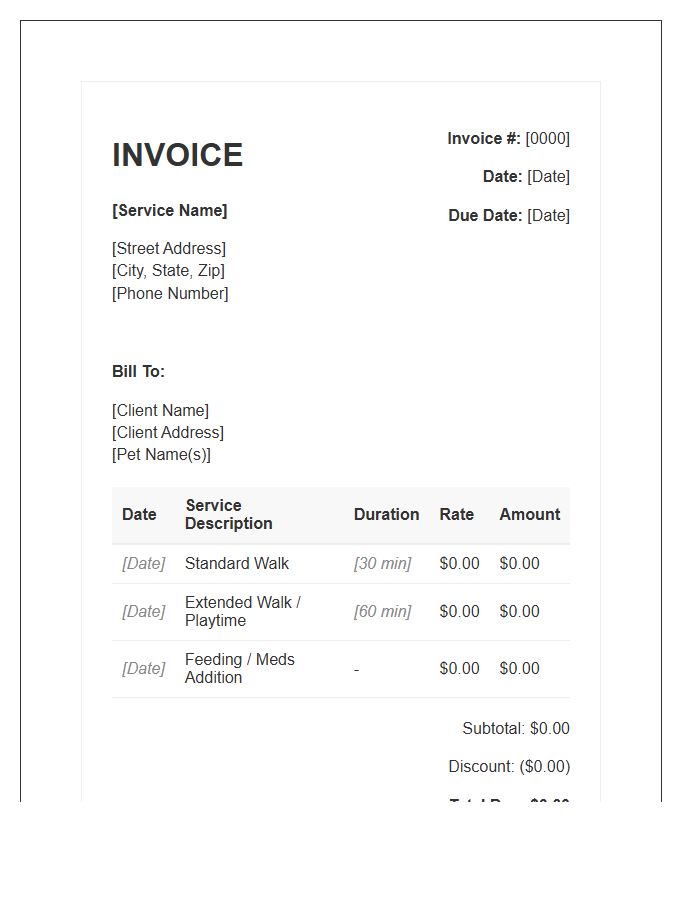Click the [Date] cell in Feeding / Meds row
The height and width of the screenshot is (900, 700).
[x=143, y=668]
